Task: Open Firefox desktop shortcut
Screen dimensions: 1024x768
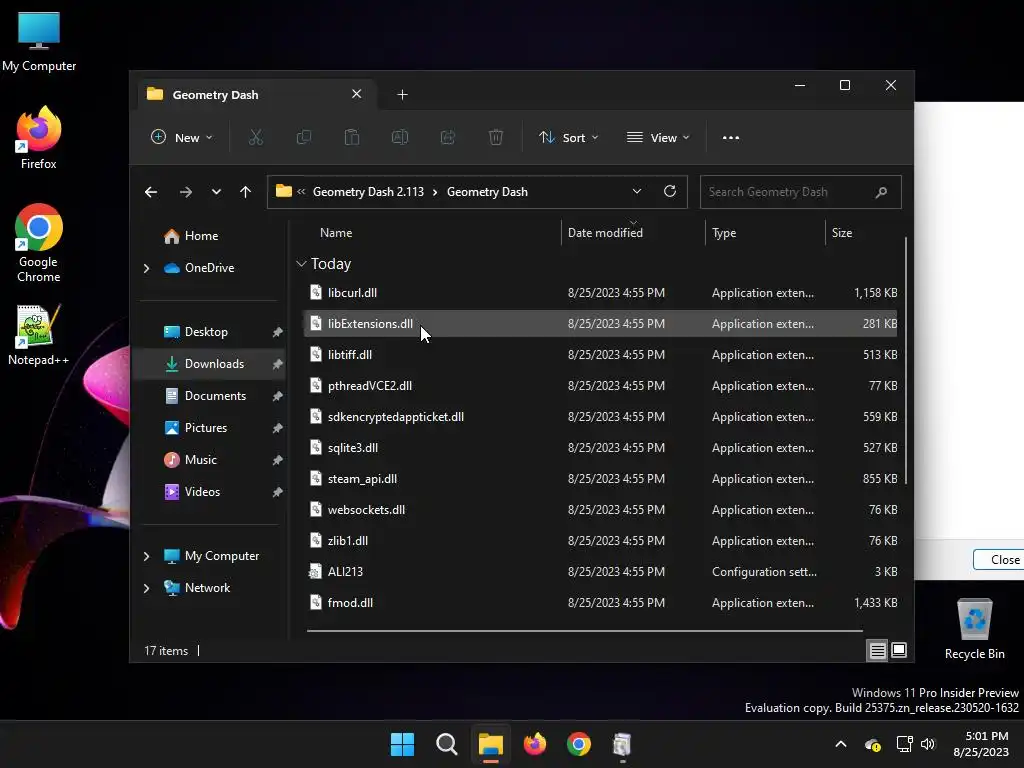Action: (39, 138)
